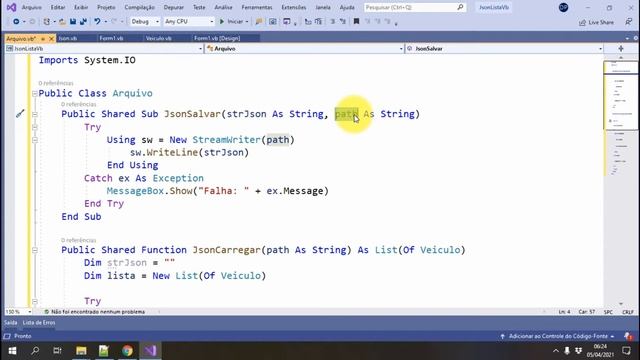Click the StreamWriter type in code
The height and width of the screenshot is (360, 640).
coord(227,140)
